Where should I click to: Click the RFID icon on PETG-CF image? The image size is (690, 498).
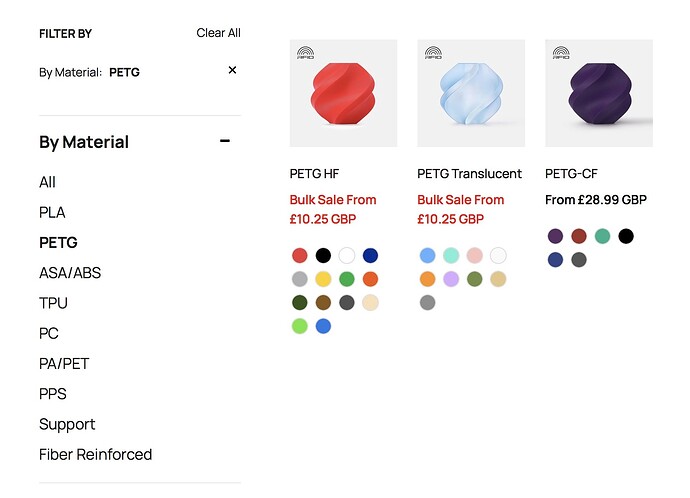point(561,53)
